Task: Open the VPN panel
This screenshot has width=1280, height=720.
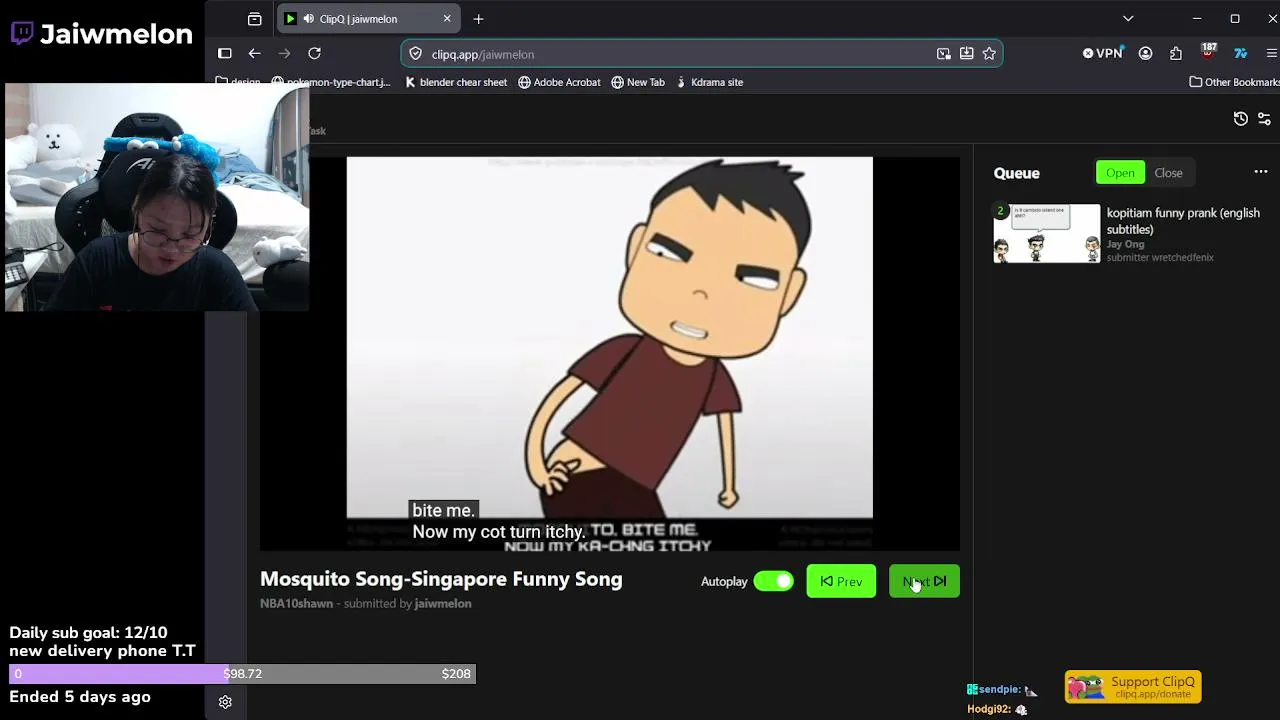Action: 1103,54
